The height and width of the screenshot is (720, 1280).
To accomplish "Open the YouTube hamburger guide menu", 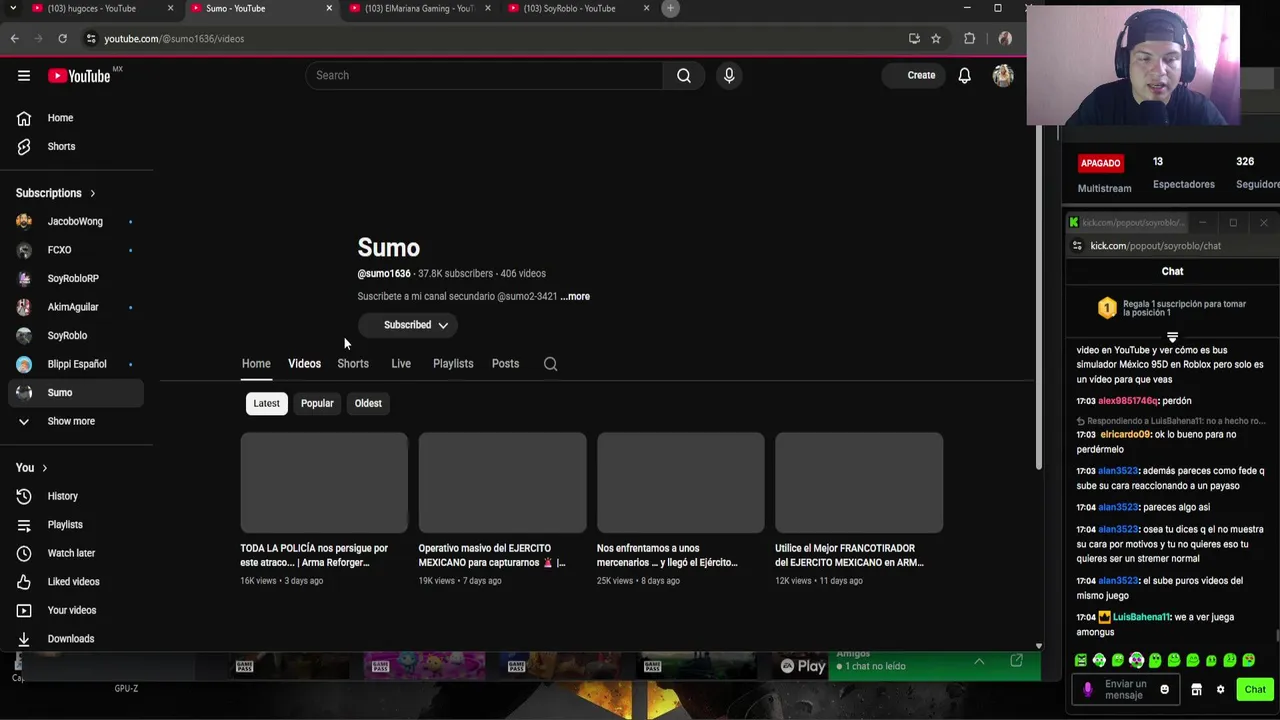I will 24,75.
